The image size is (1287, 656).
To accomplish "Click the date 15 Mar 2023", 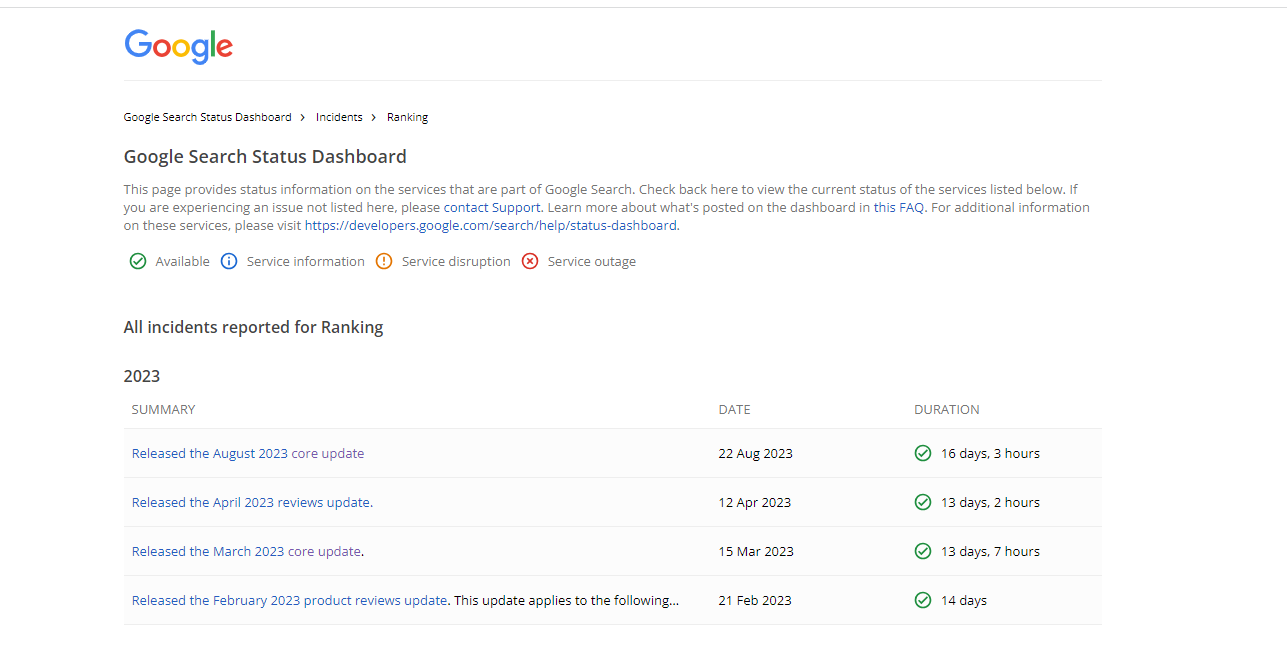I will pyautogui.click(x=756, y=551).
